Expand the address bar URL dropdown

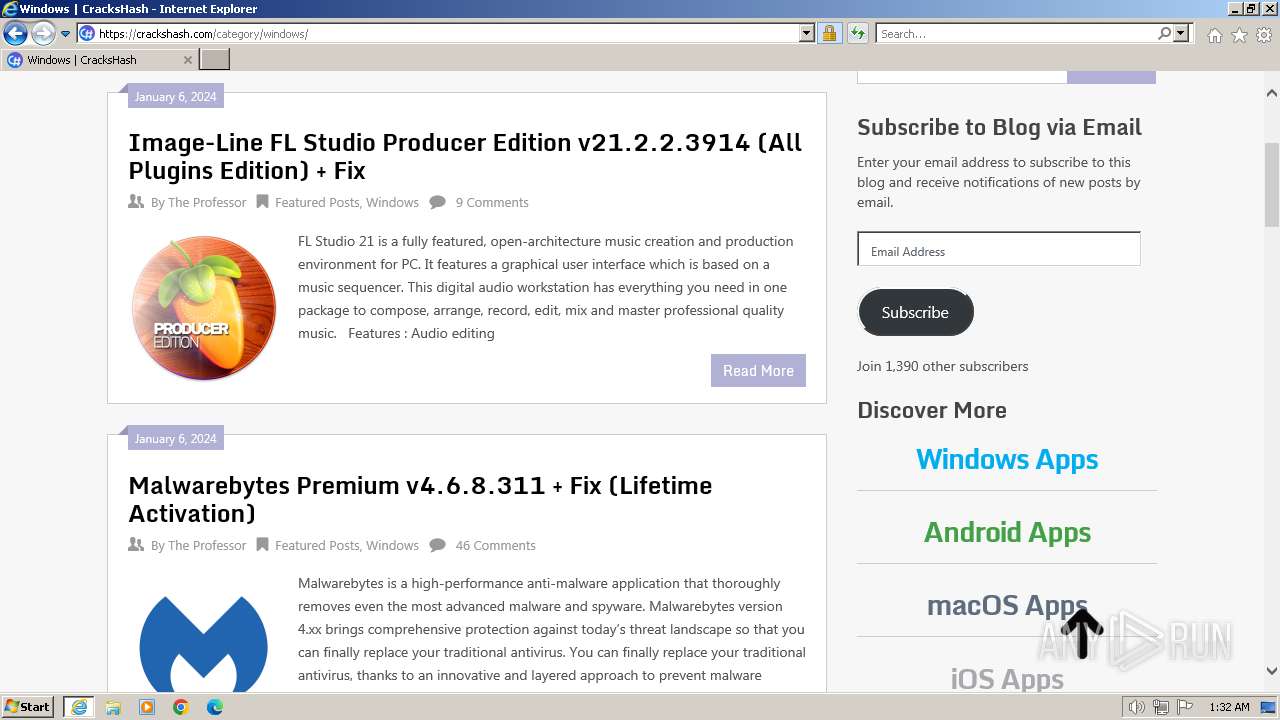(x=807, y=34)
